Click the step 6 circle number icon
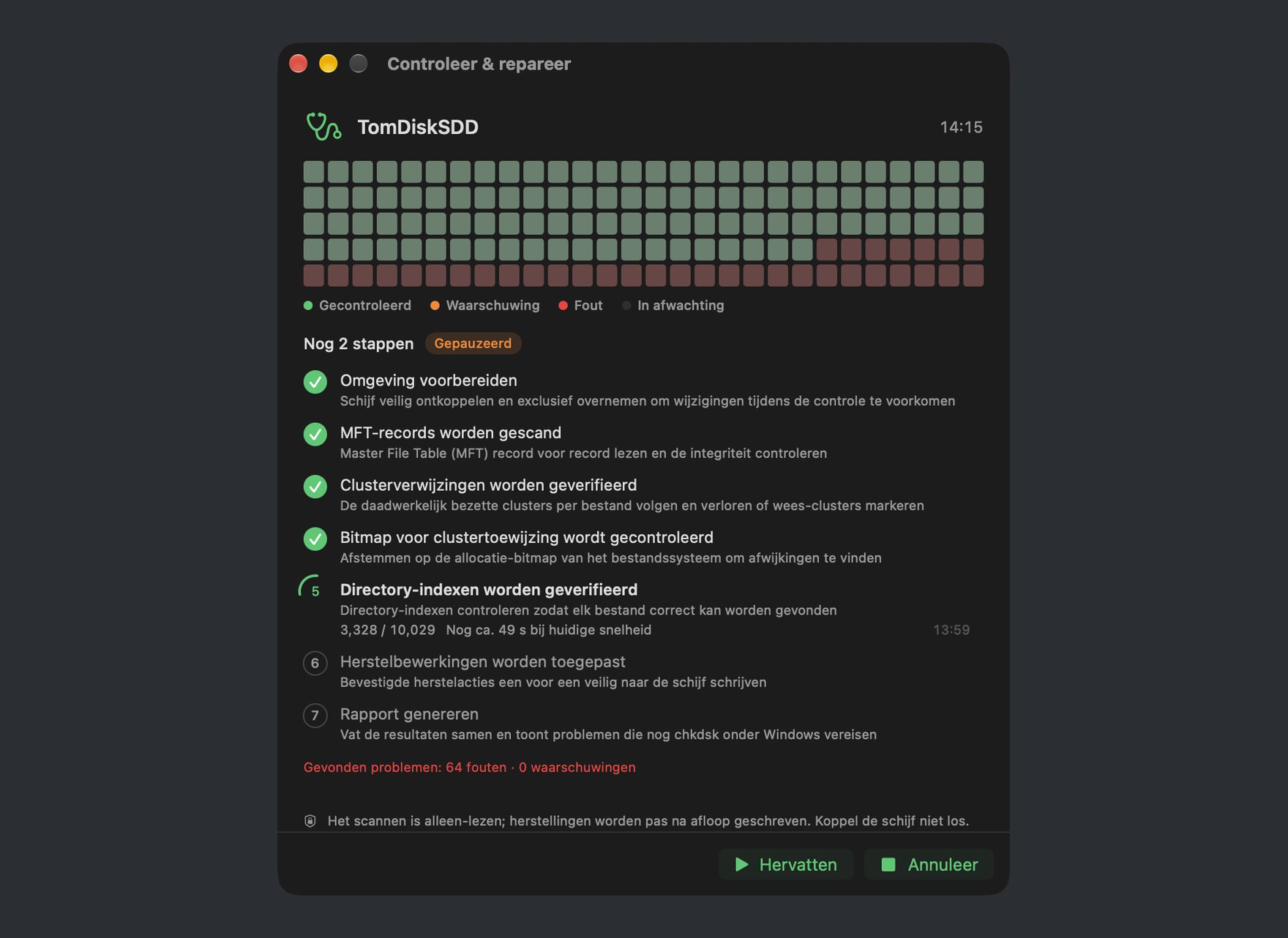The height and width of the screenshot is (938, 1288). click(315, 664)
